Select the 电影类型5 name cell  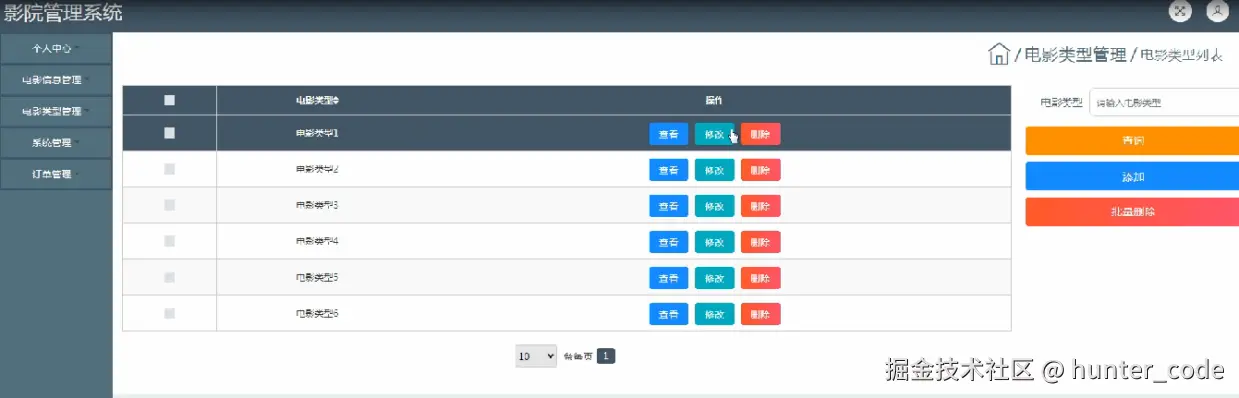[x=317, y=277]
